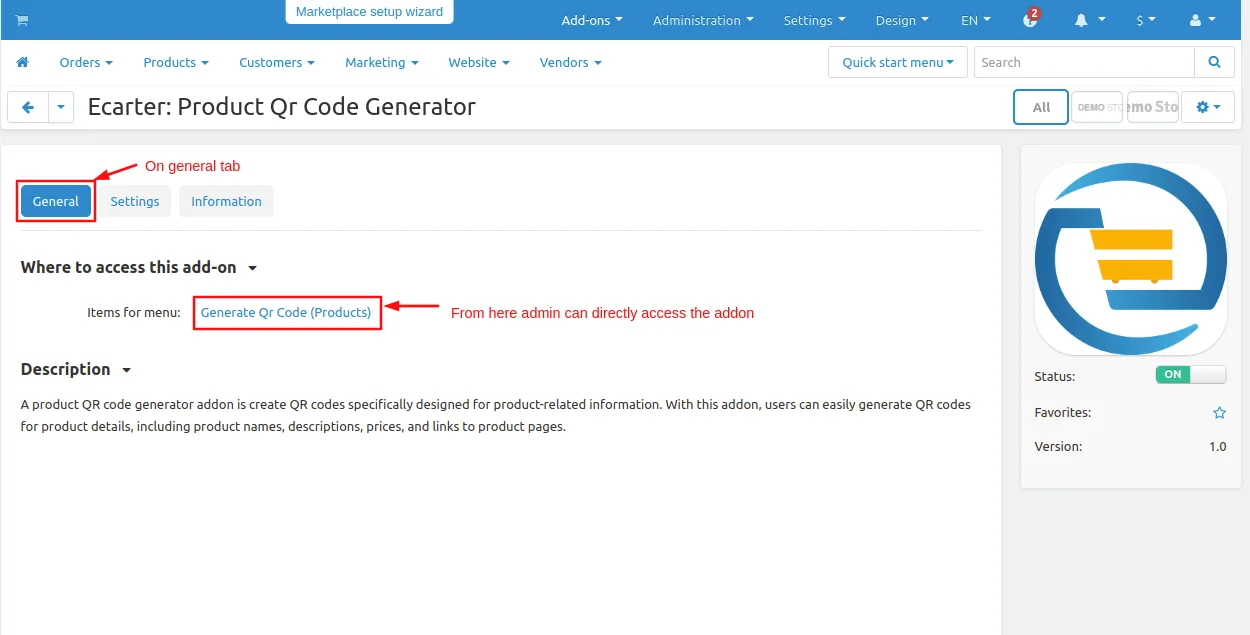Open the EN language dropdown
Screen dimensions: 1250x635
[x=976, y=20]
